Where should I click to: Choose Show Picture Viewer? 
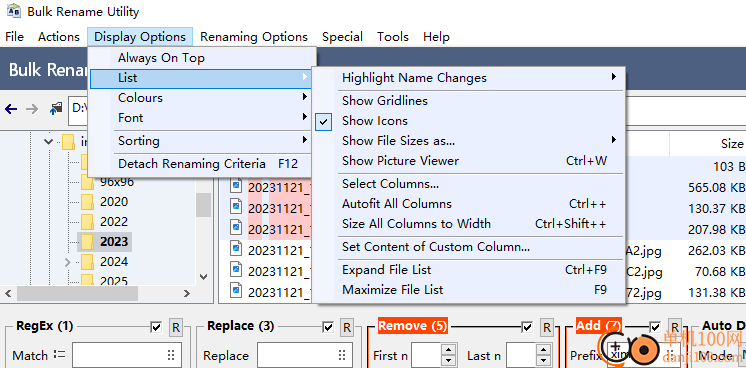pos(468,161)
